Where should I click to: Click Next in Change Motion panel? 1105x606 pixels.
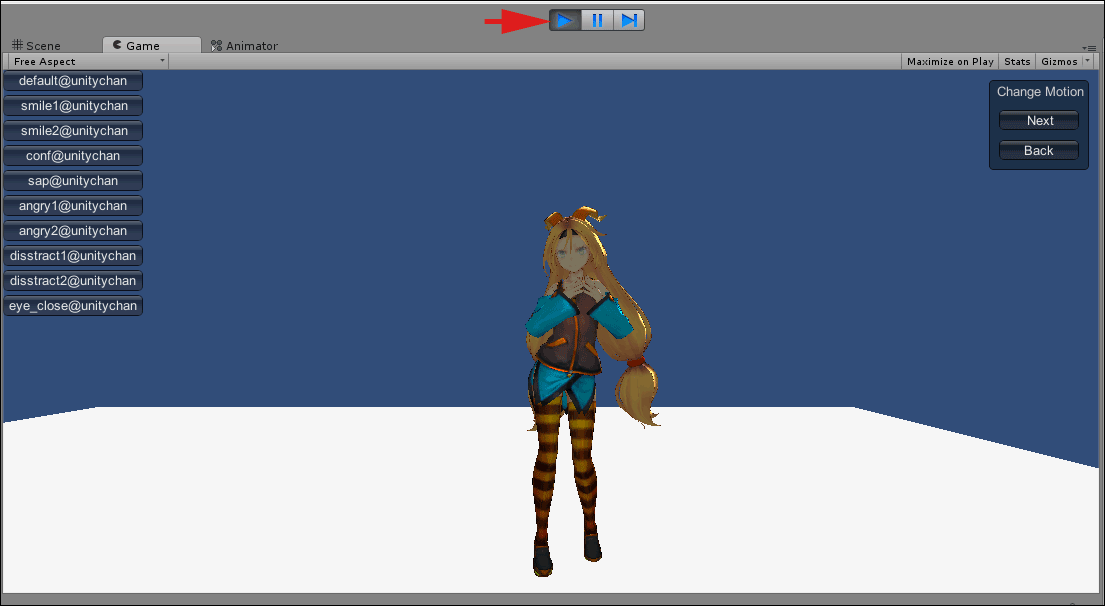click(1039, 120)
